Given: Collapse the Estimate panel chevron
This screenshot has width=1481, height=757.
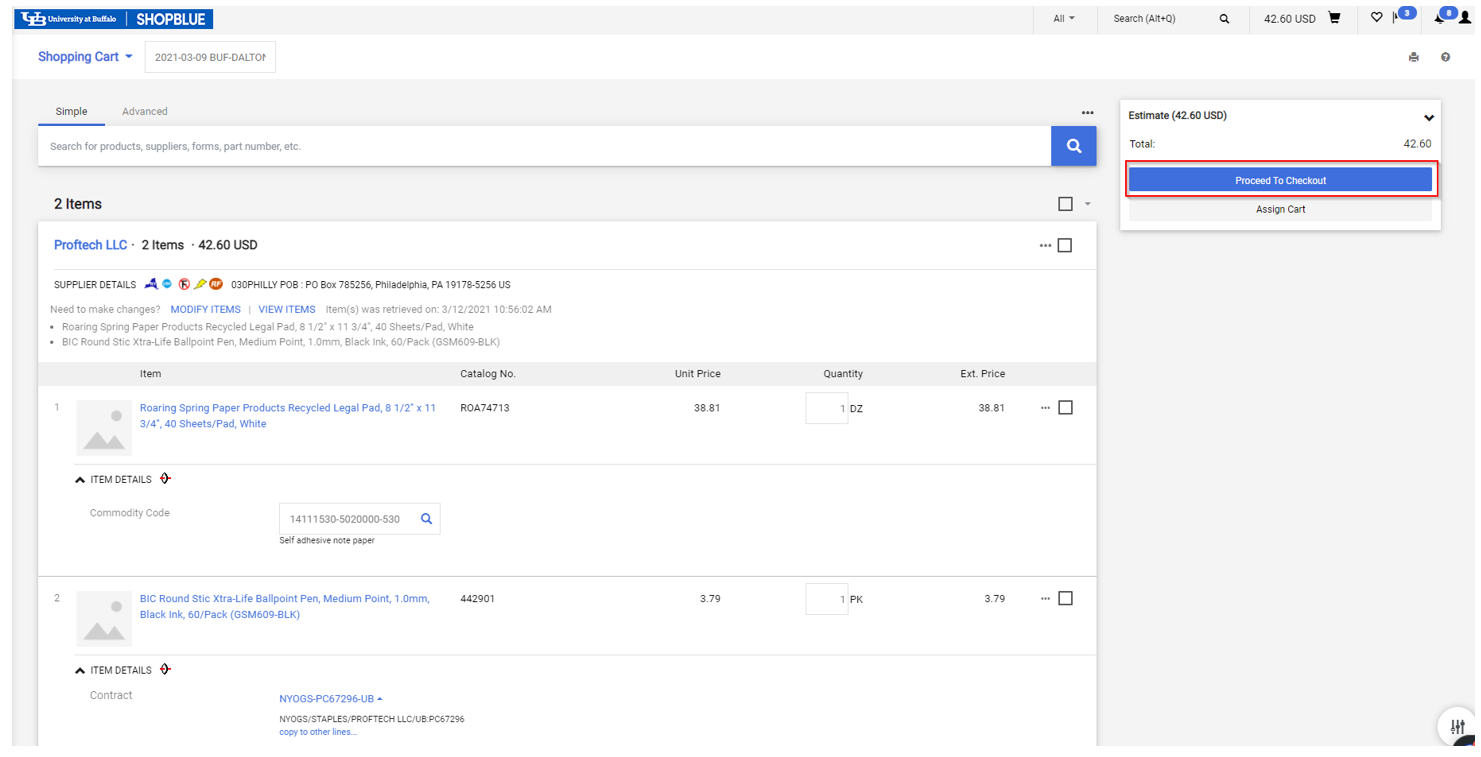Looking at the screenshot, I should tap(1429, 117).
